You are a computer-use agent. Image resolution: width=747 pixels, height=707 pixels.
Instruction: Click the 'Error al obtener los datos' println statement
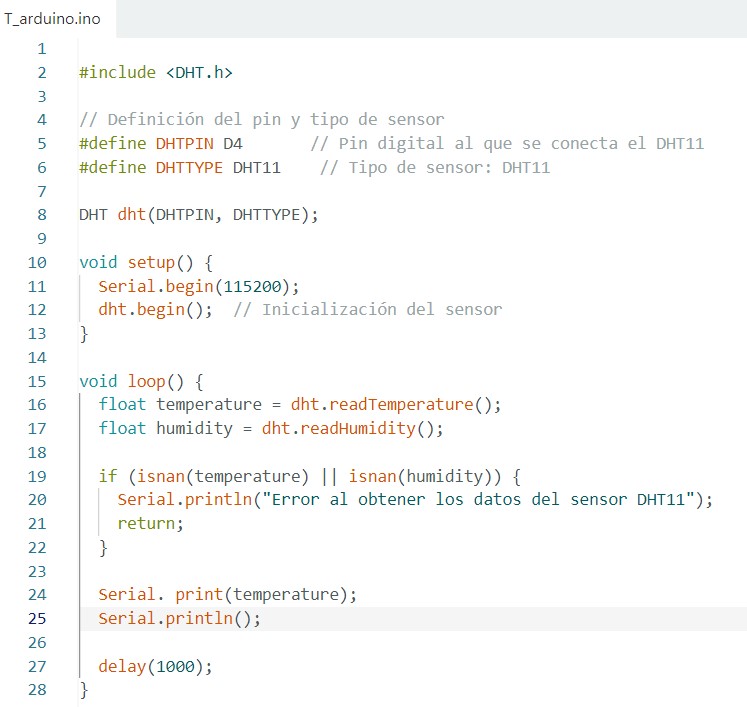coord(415,500)
